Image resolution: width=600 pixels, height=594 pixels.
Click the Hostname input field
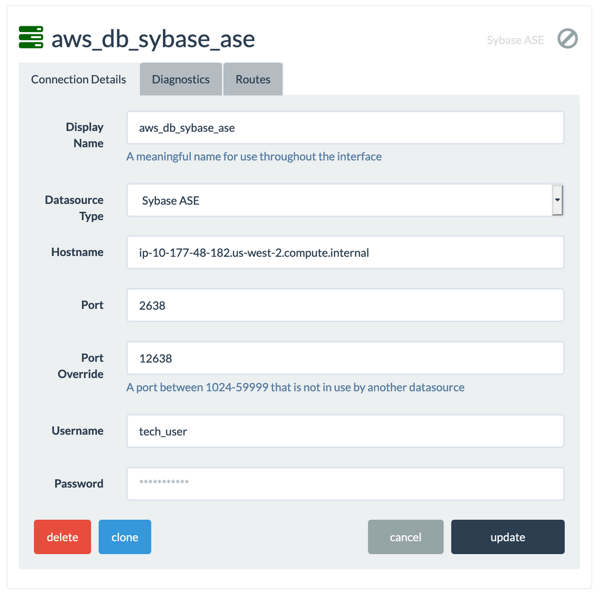point(345,253)
